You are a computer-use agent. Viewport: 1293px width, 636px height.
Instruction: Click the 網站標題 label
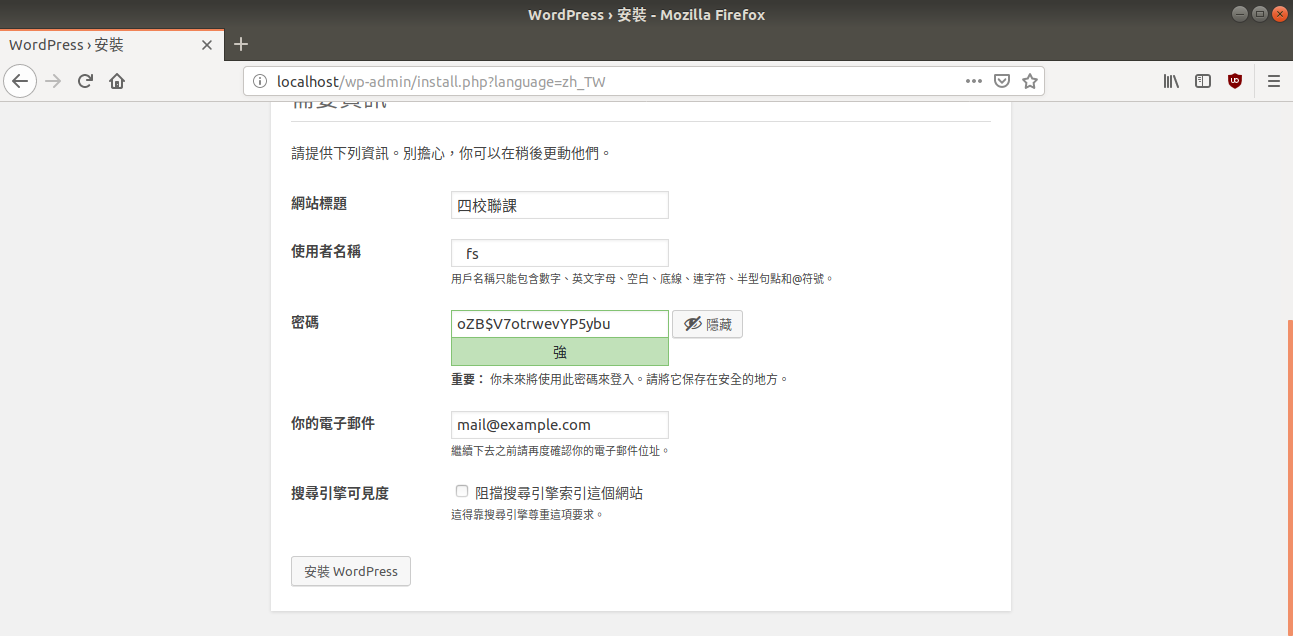(x=319, y=203)
